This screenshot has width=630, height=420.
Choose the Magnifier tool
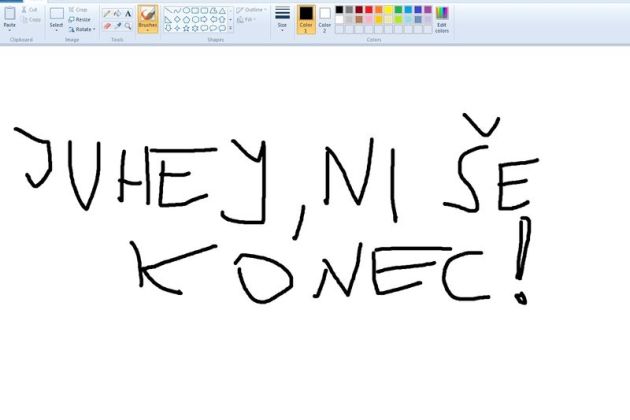pos(128,26)
